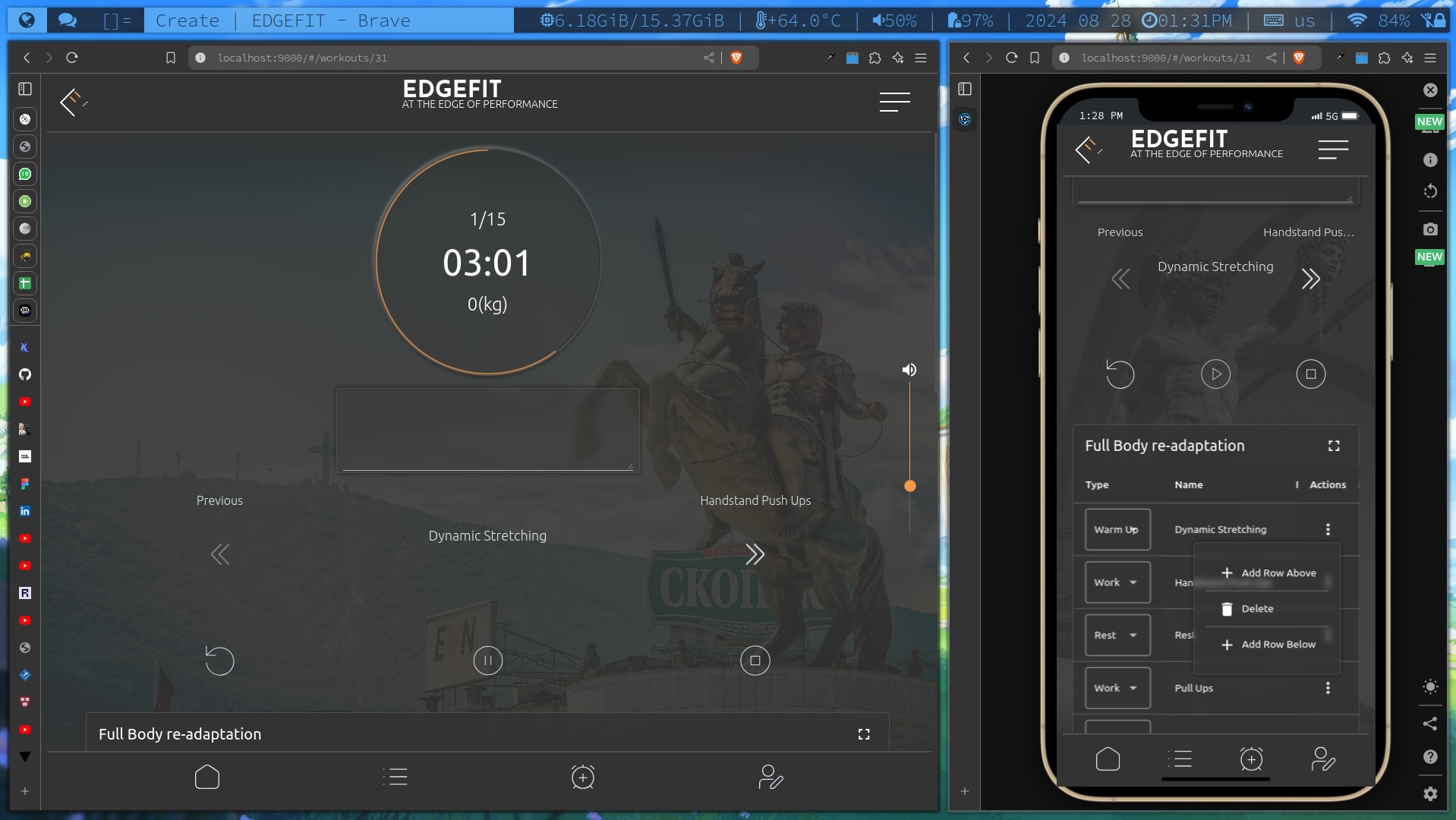1456x820 pixels.
Task: Go back to previous exercise in left window
Action: (x=219, y=554)
